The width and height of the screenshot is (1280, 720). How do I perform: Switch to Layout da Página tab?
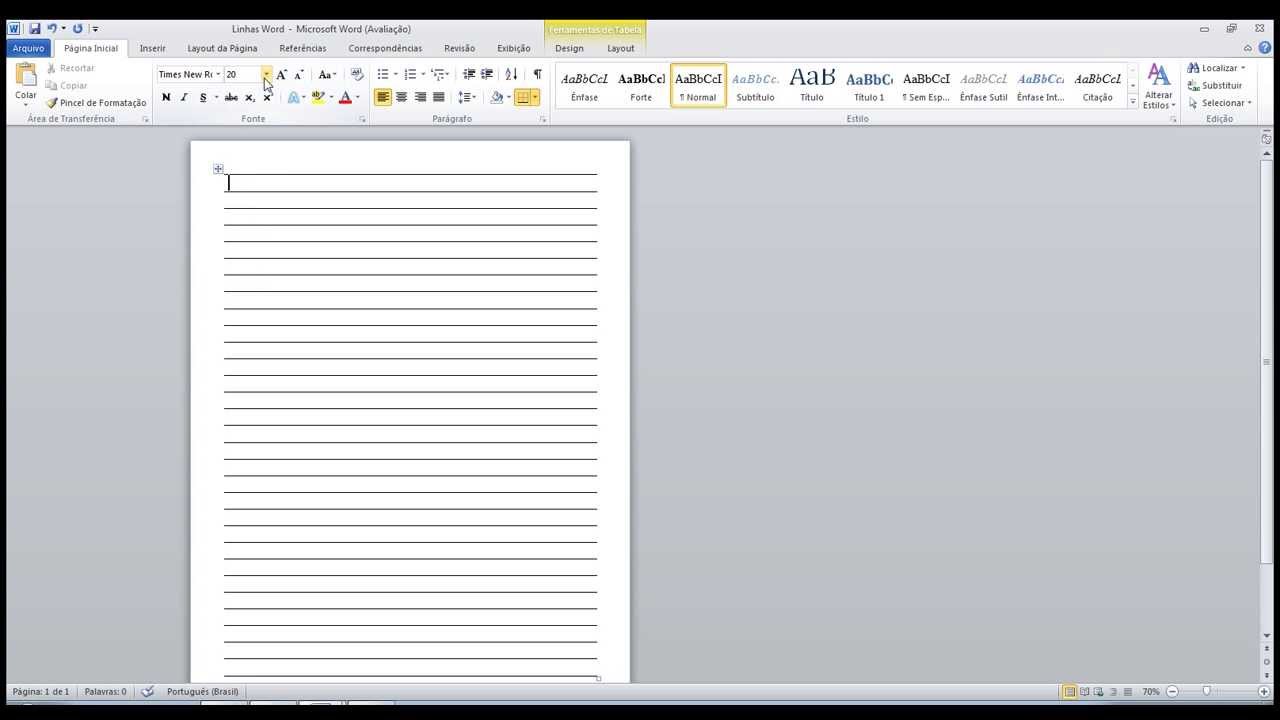(x=222, y=48)
